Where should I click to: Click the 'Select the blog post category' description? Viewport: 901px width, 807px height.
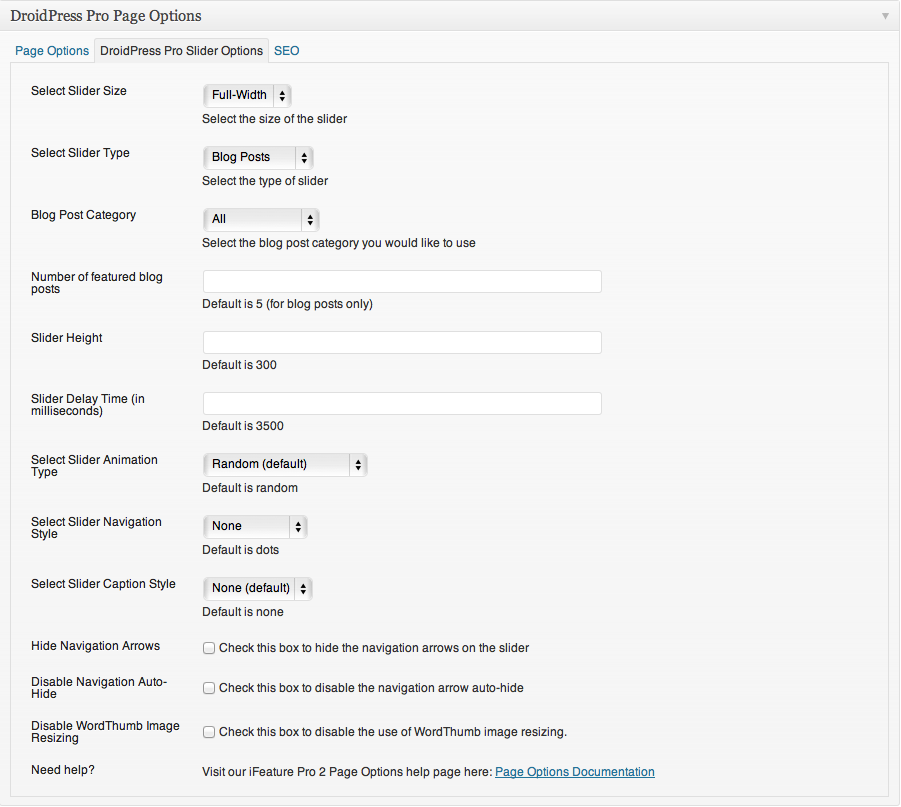point(339,243)
